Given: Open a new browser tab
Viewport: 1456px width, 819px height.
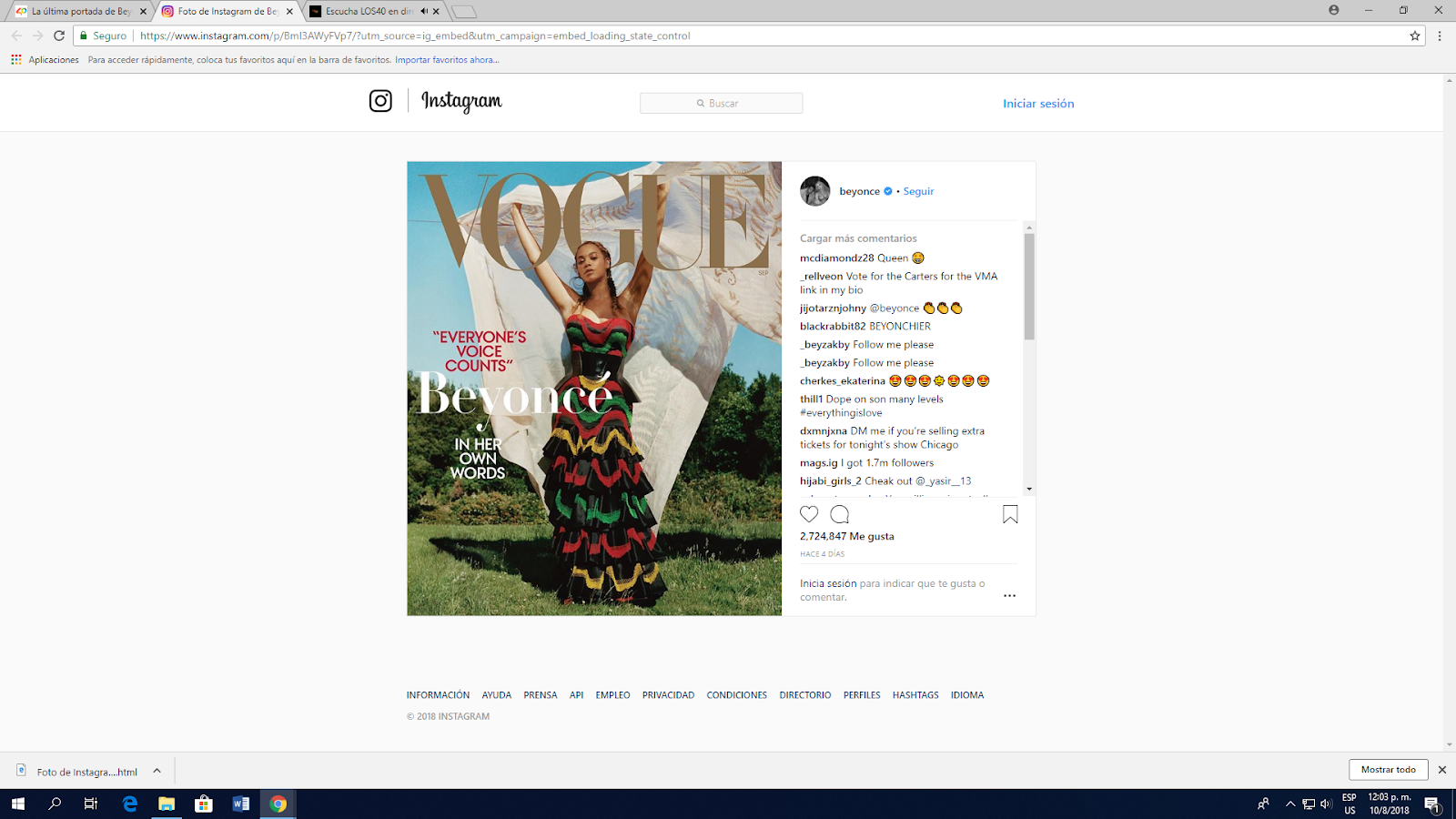Looking at the screenshot, I should click(463, 12).
